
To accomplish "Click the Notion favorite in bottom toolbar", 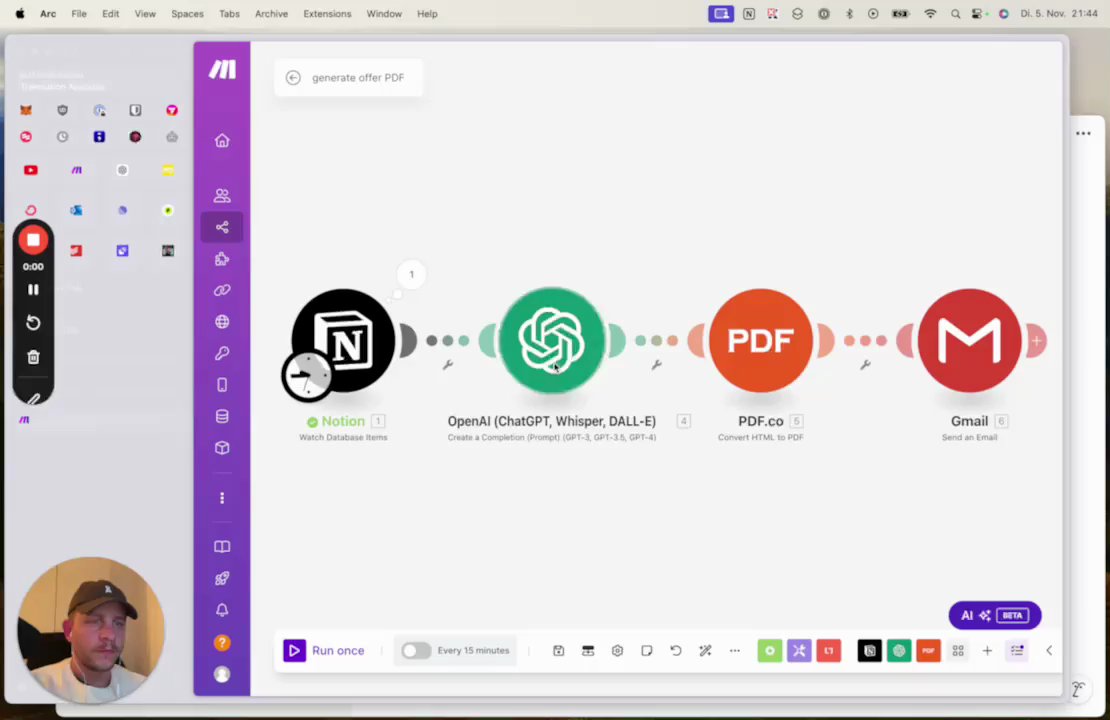I will coord(869,651).
